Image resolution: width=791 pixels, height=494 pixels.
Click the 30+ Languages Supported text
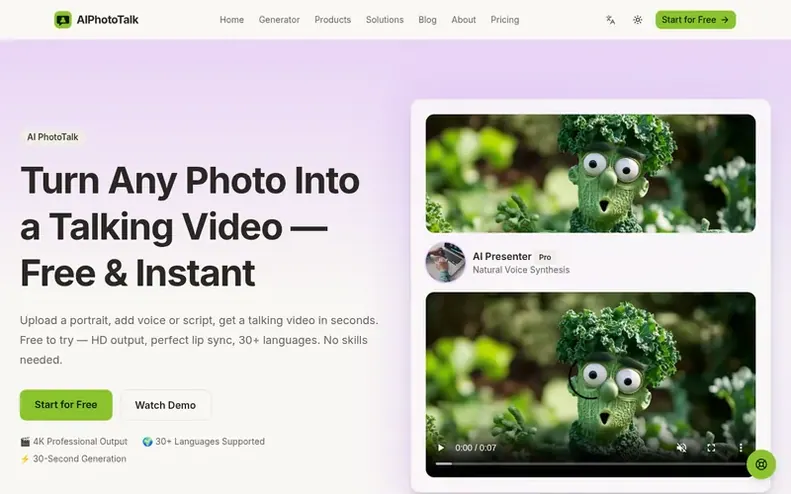point(210,442)
